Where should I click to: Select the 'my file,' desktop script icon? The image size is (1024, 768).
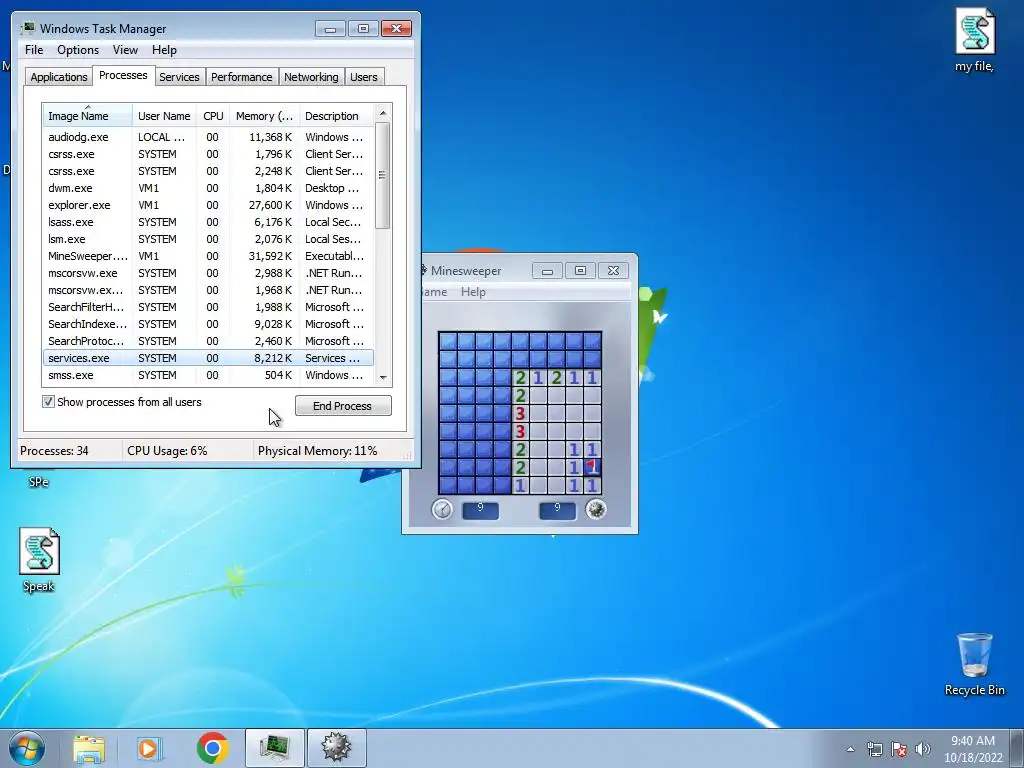pos(974,40)
